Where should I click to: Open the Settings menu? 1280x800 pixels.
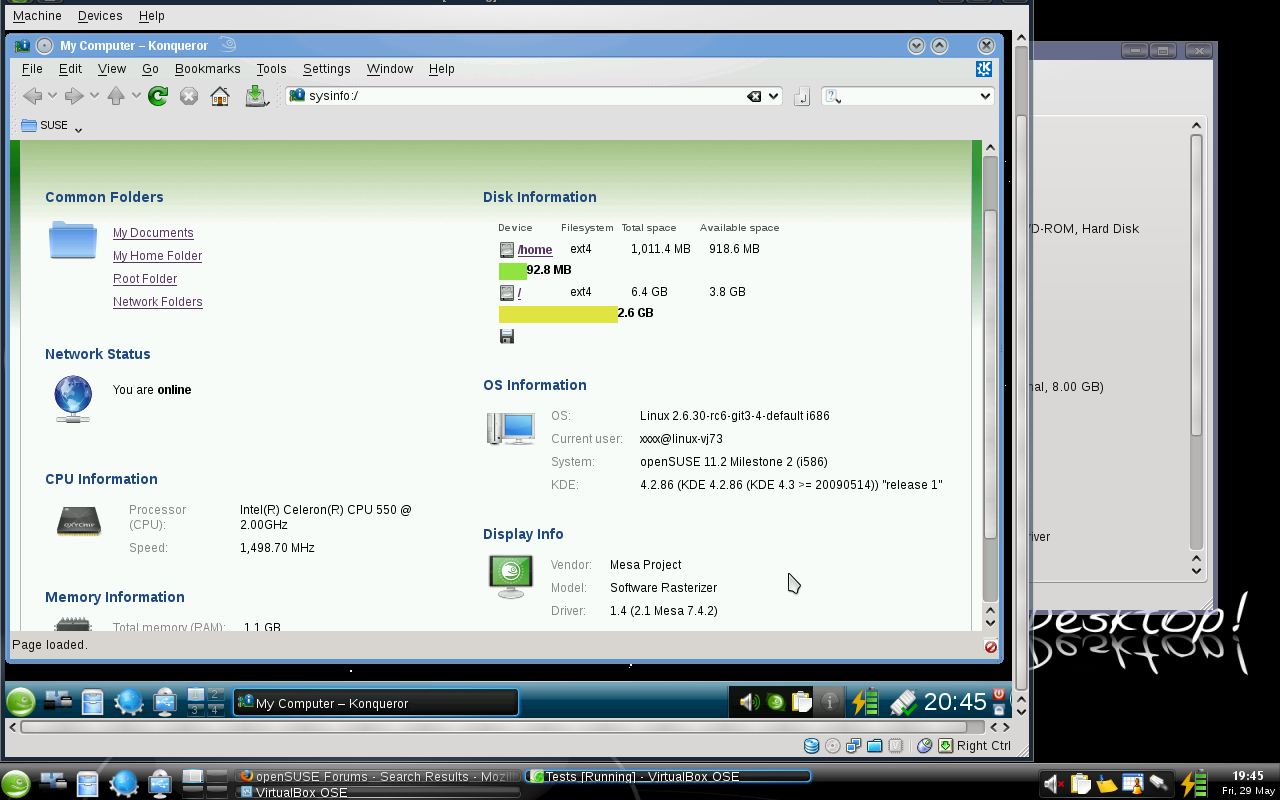click(x=327, y=69)
